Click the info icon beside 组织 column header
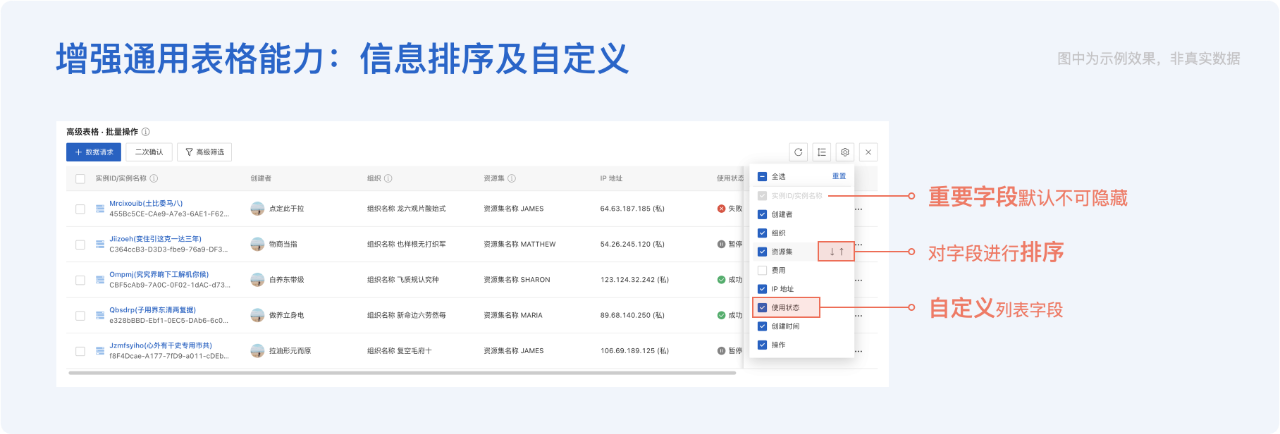The image size is (1280, 434). point(388,179)
